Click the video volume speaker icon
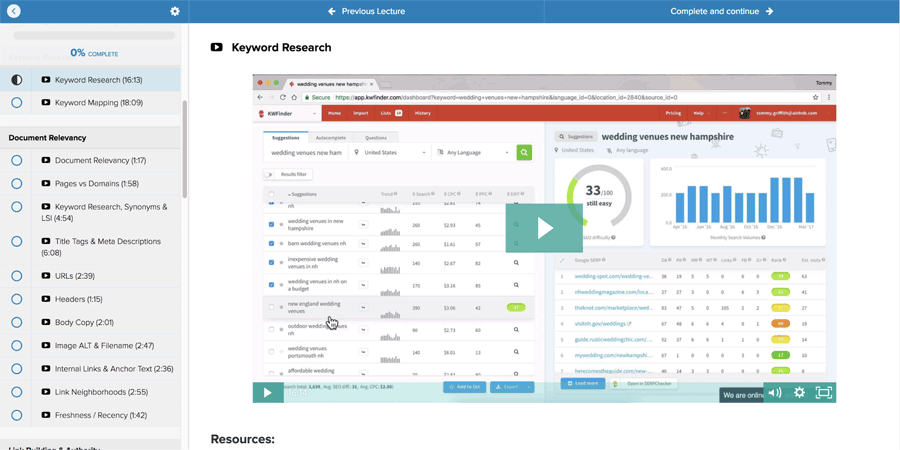Screen dimensions: 900x450 click(775, 393)
